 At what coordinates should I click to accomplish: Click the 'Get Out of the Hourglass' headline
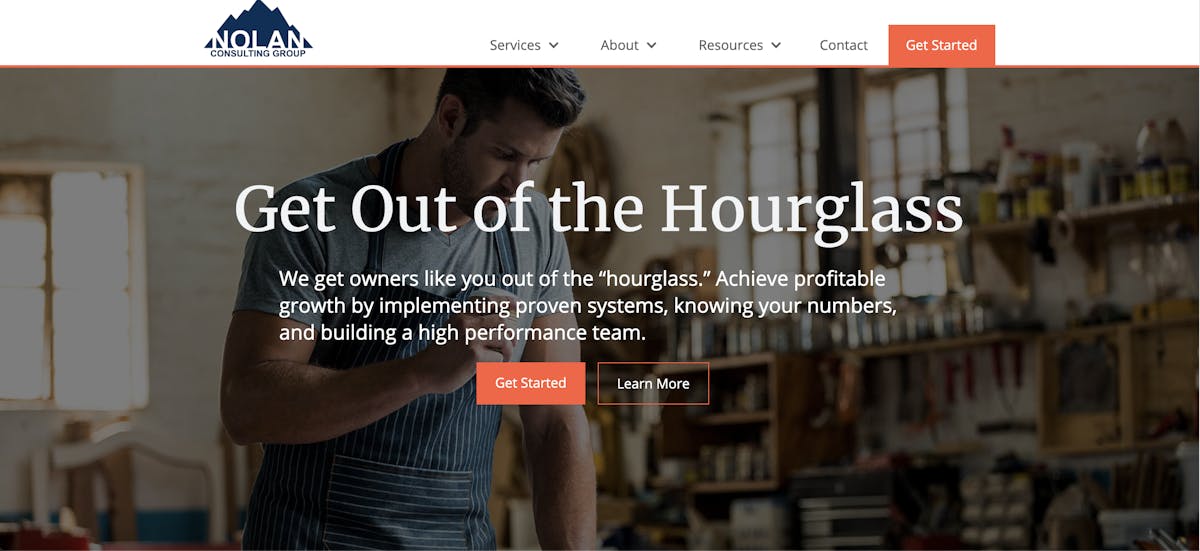(x=598, y=209)
